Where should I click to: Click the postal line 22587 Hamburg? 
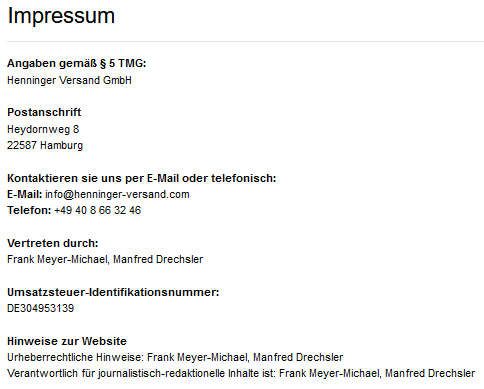(x=45, y=145)
